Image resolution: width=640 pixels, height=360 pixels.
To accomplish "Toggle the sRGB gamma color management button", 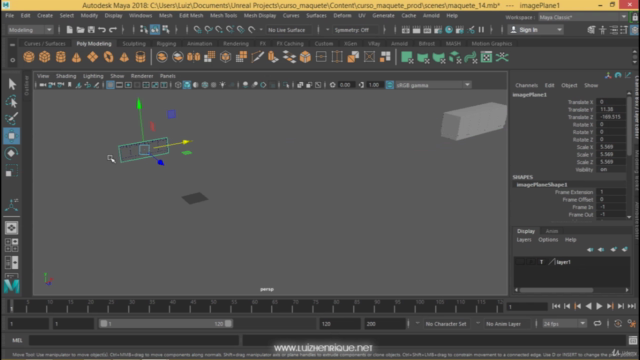I will click(x=390, y=85).
